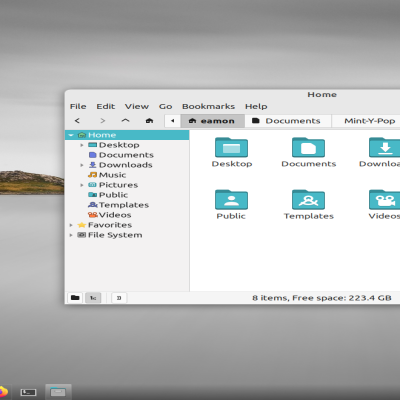This screenshot has height=400, width=400.
Task: Collapse the Home tree node
Action: (71, 135)
